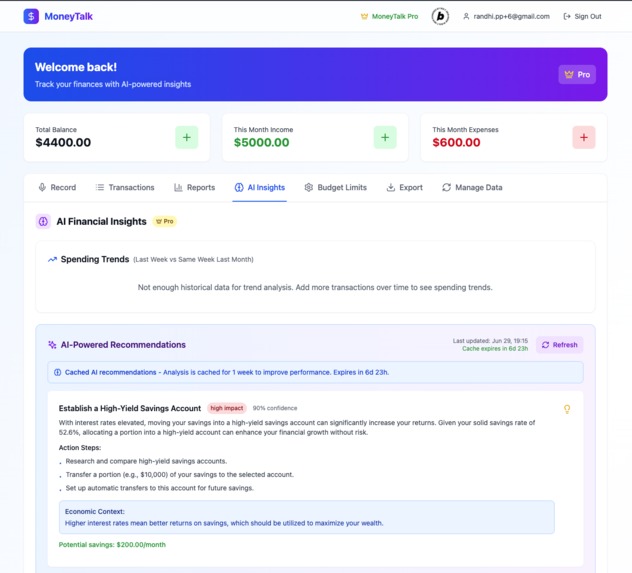This screenshot has height=573, width=632.
Task: Click the Pro tag beside AI Financial Insights
Action: [x=164, y=221]
